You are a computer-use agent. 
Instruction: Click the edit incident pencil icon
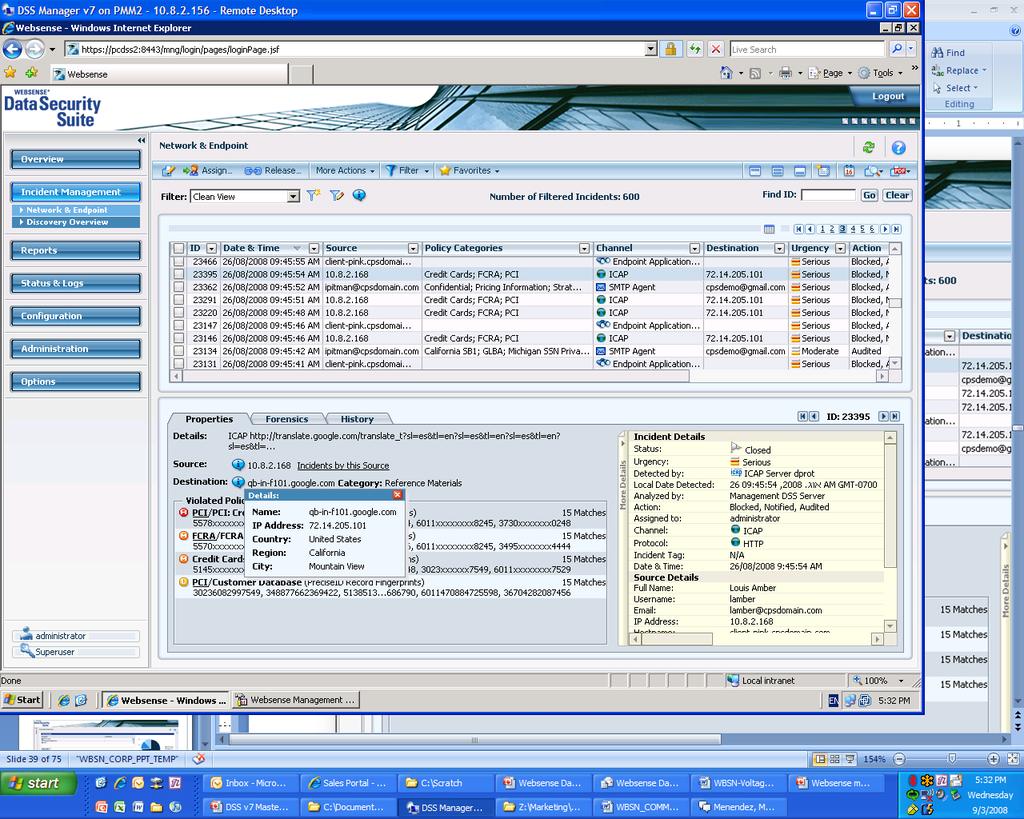[168, 170]
